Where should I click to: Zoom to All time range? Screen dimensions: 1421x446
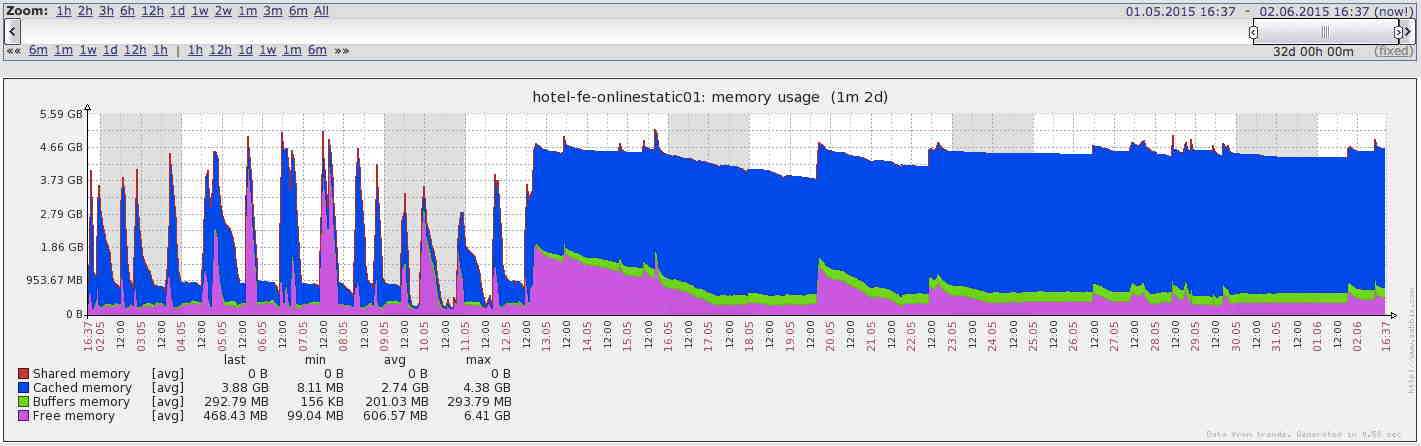(321, 11)
